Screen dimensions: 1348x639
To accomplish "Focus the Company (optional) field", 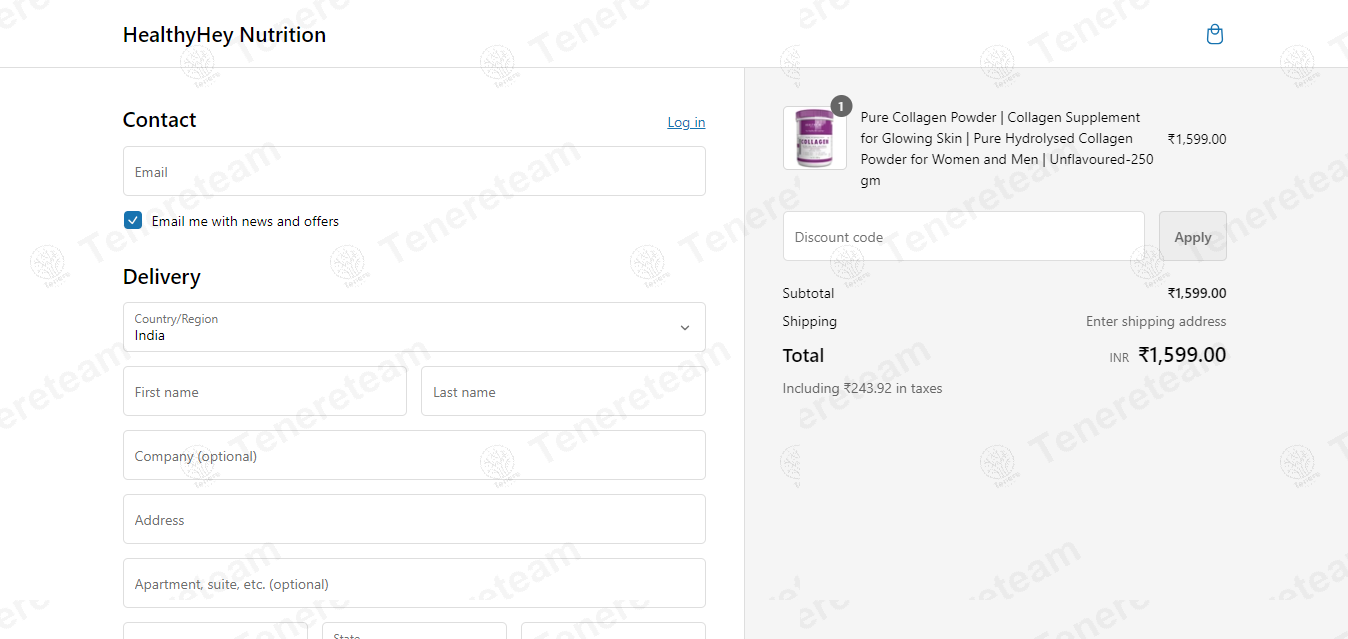I will pos(413,456).
